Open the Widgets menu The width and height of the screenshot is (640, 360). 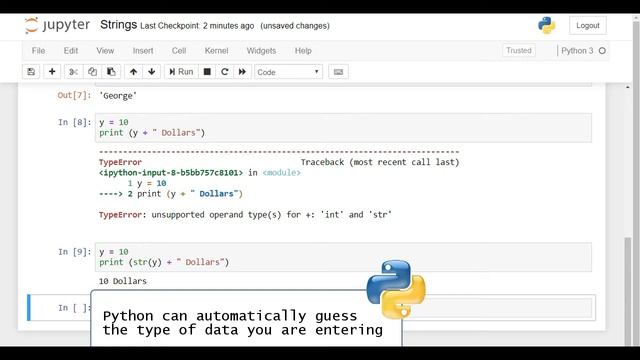(261, 51)
